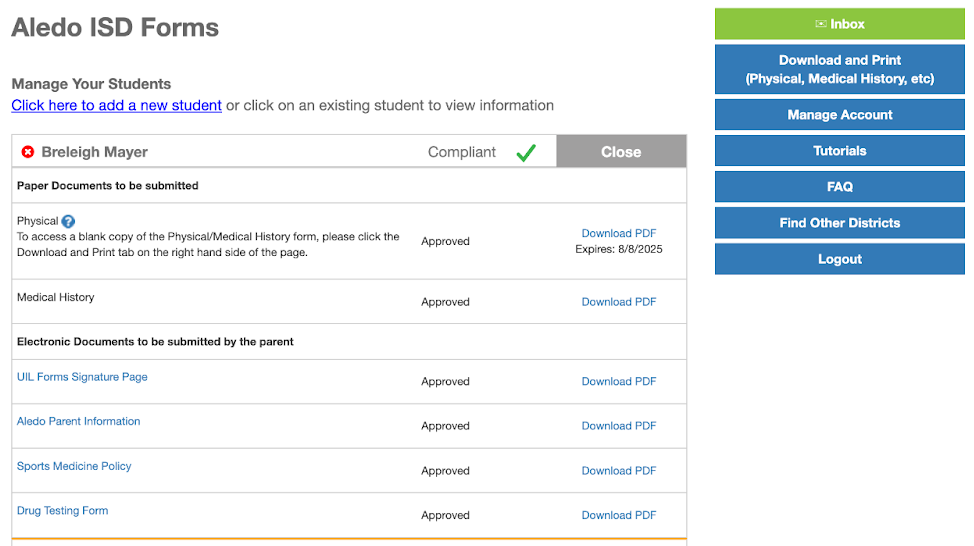
Task: Click the Breleigh Mayer student name
Action: (94, 152)
